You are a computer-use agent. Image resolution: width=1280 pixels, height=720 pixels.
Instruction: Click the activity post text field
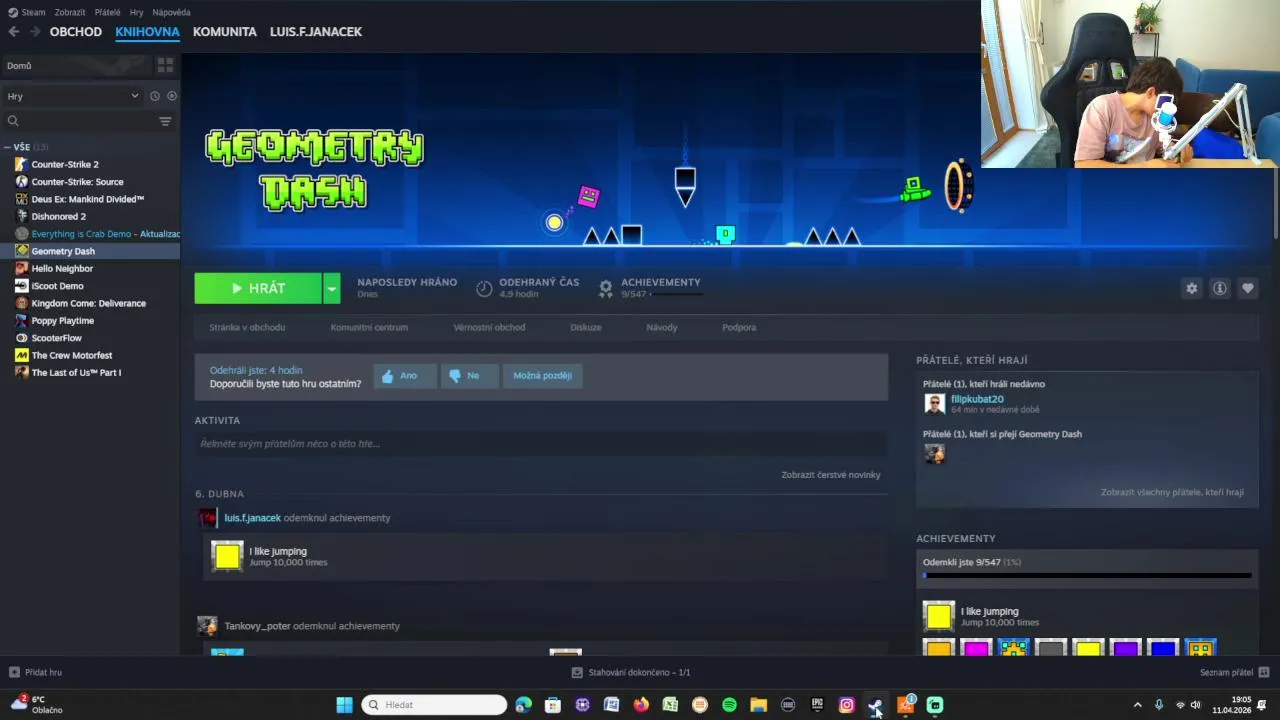tap(541, 444)
